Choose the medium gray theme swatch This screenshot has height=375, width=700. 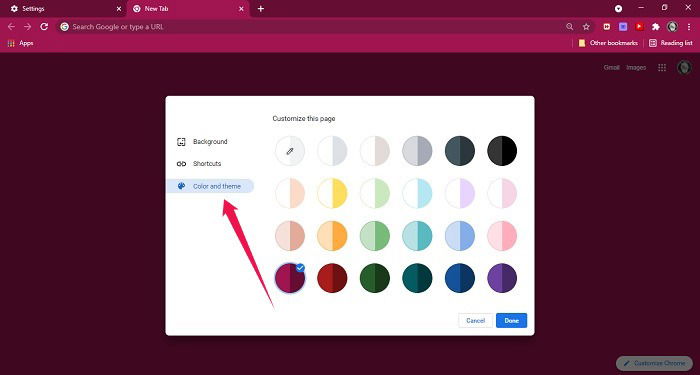(x=417, y=151)
